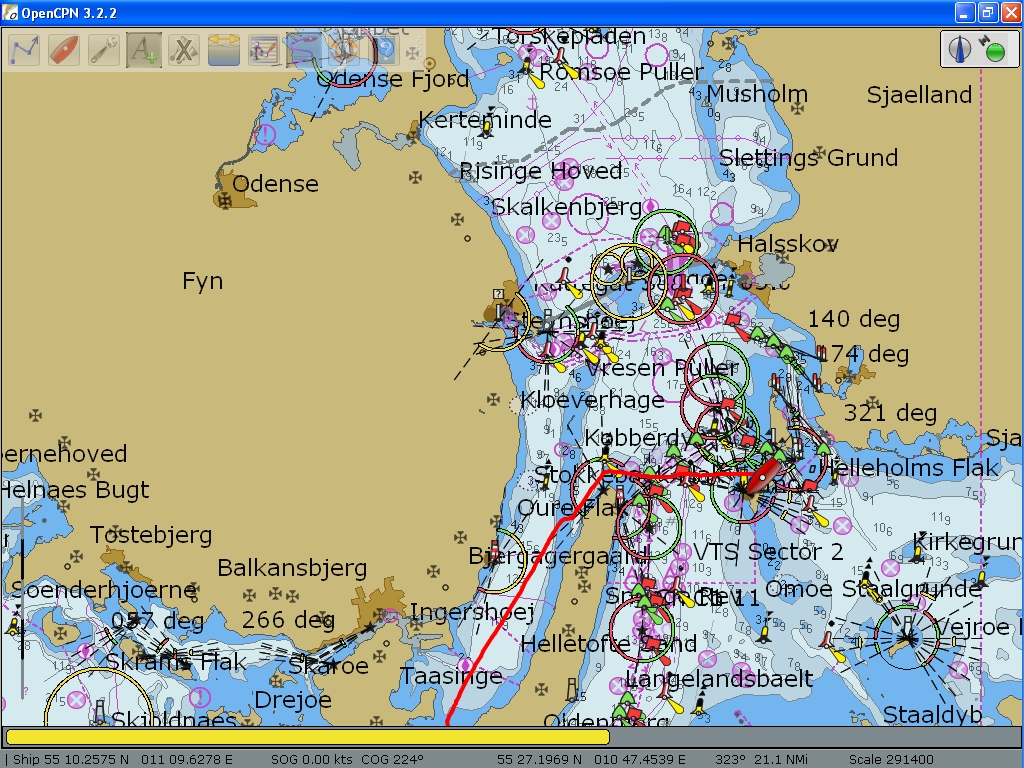Click the 174 deg label
The height and width of the screenshot is (768, 1024).
point(862,355)
